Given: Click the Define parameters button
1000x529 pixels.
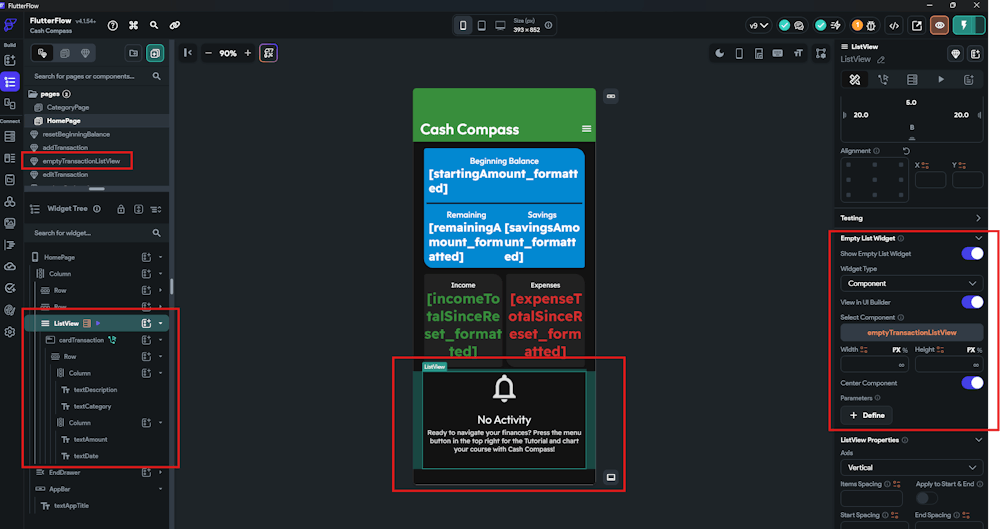Looking at the screenshot, I should [866, 415].
